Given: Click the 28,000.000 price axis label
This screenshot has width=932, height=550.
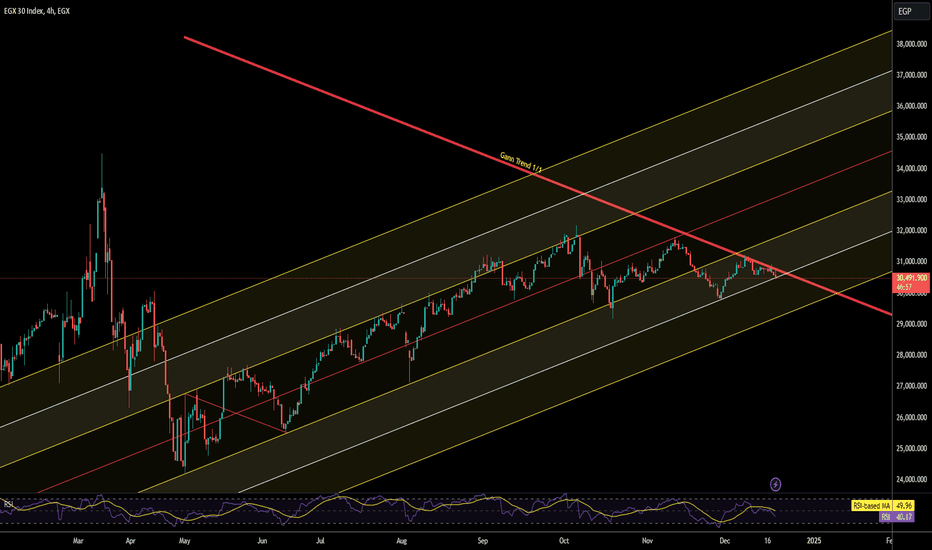Looking at the screenshot, I should (911, 355).
